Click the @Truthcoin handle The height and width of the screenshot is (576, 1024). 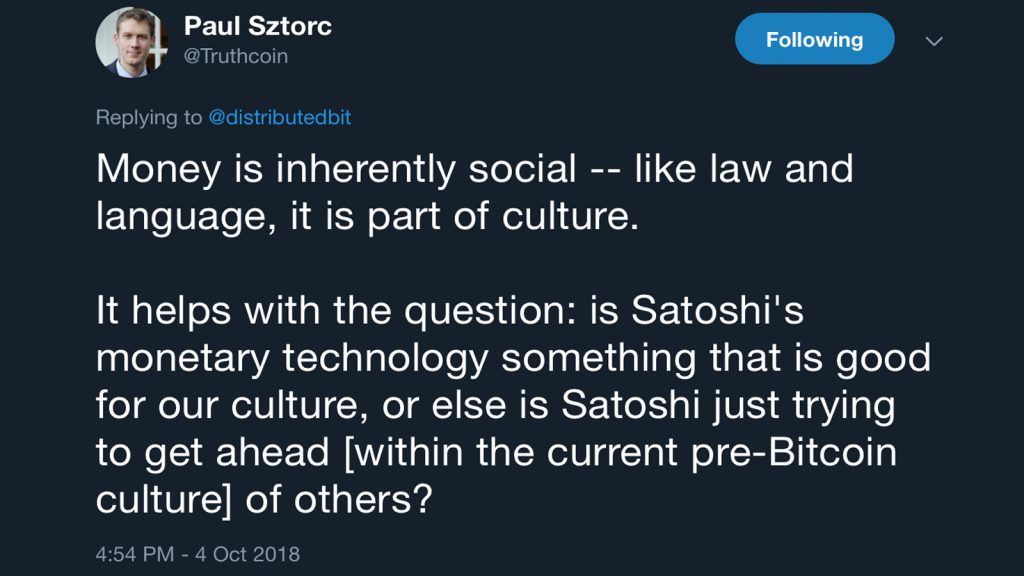(x=236, y=57)
